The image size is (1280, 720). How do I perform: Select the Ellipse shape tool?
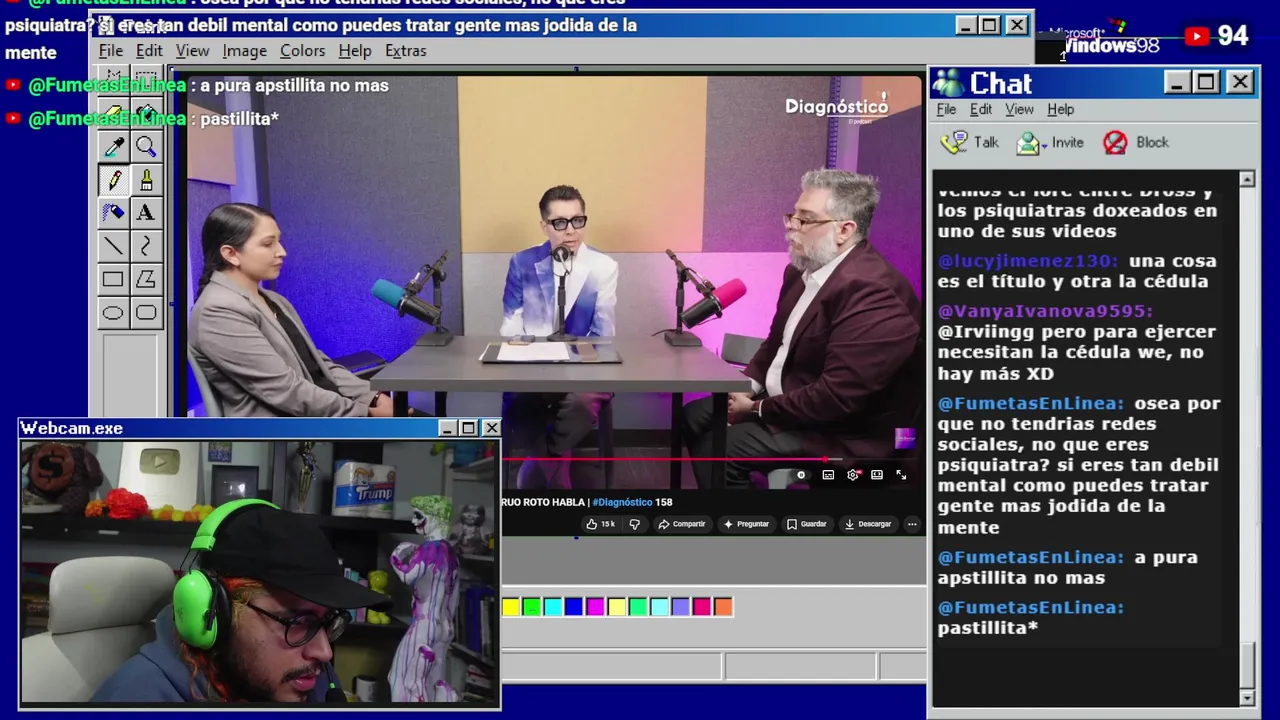pos(113,313)
